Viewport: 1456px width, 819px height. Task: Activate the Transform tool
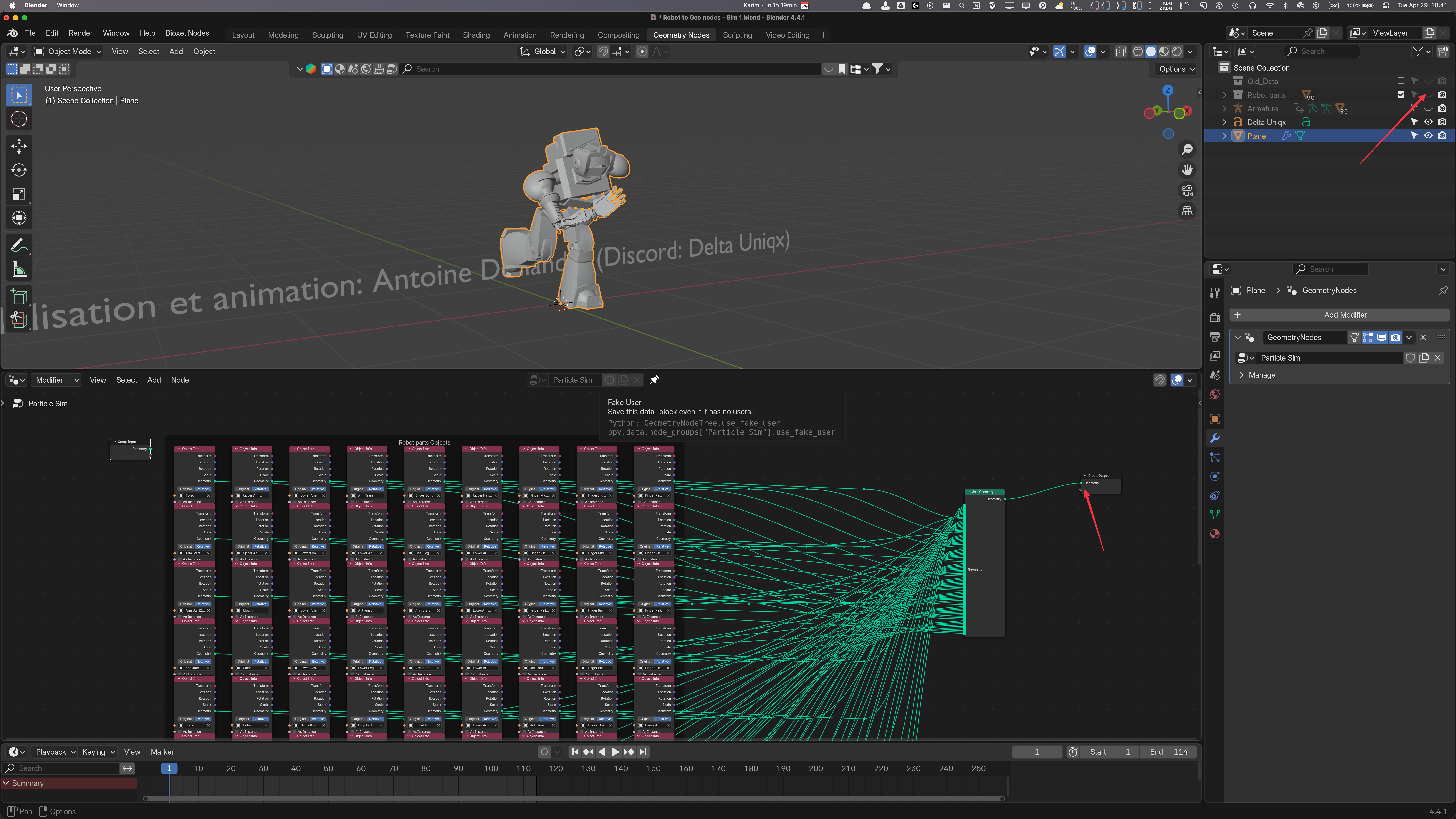tap(19, 218)
